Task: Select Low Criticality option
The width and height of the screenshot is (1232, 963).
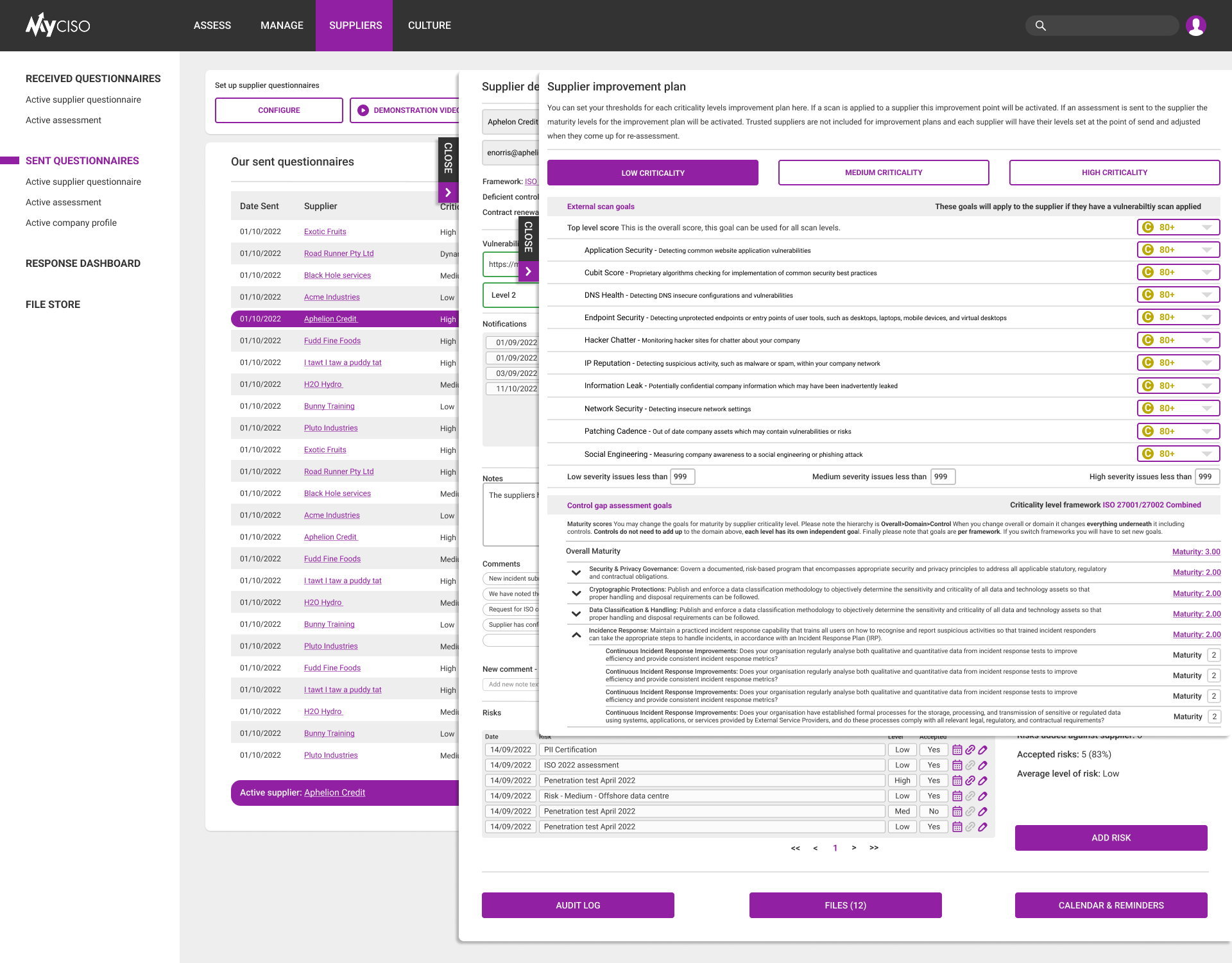Action: click(x=653, y=173)
